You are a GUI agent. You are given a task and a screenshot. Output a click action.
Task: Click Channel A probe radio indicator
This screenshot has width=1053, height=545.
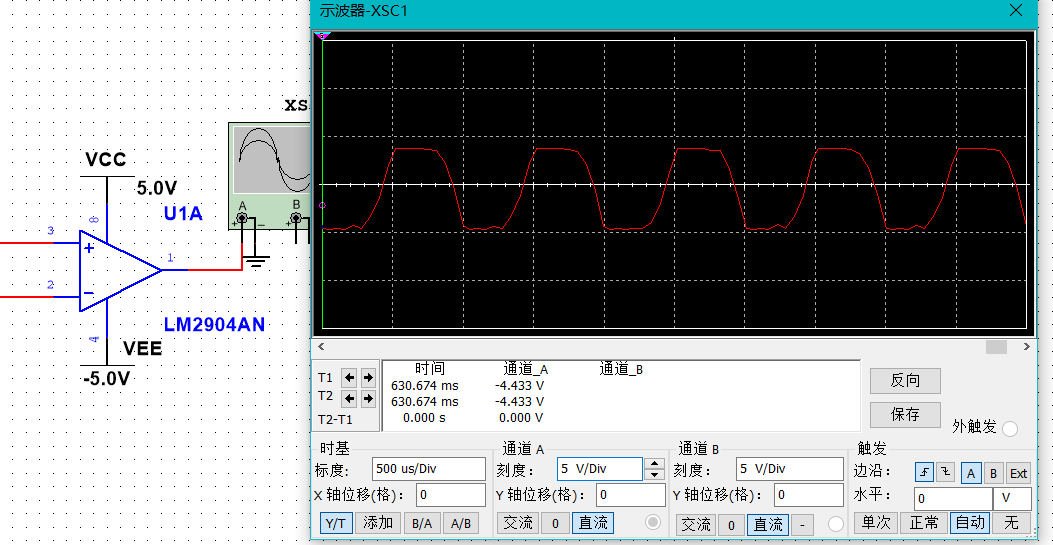(652, 522)
